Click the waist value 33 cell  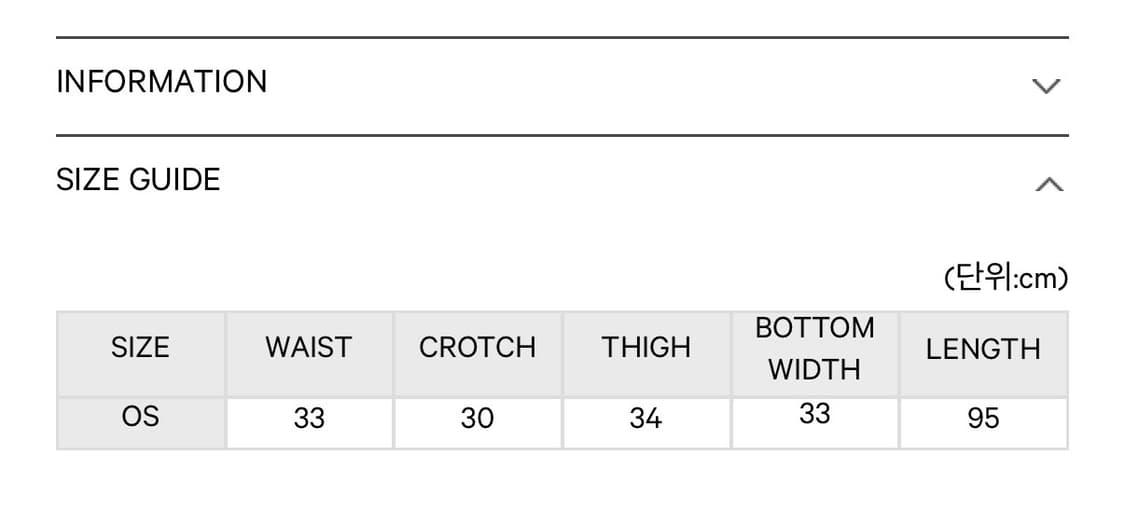pos(309,418)
